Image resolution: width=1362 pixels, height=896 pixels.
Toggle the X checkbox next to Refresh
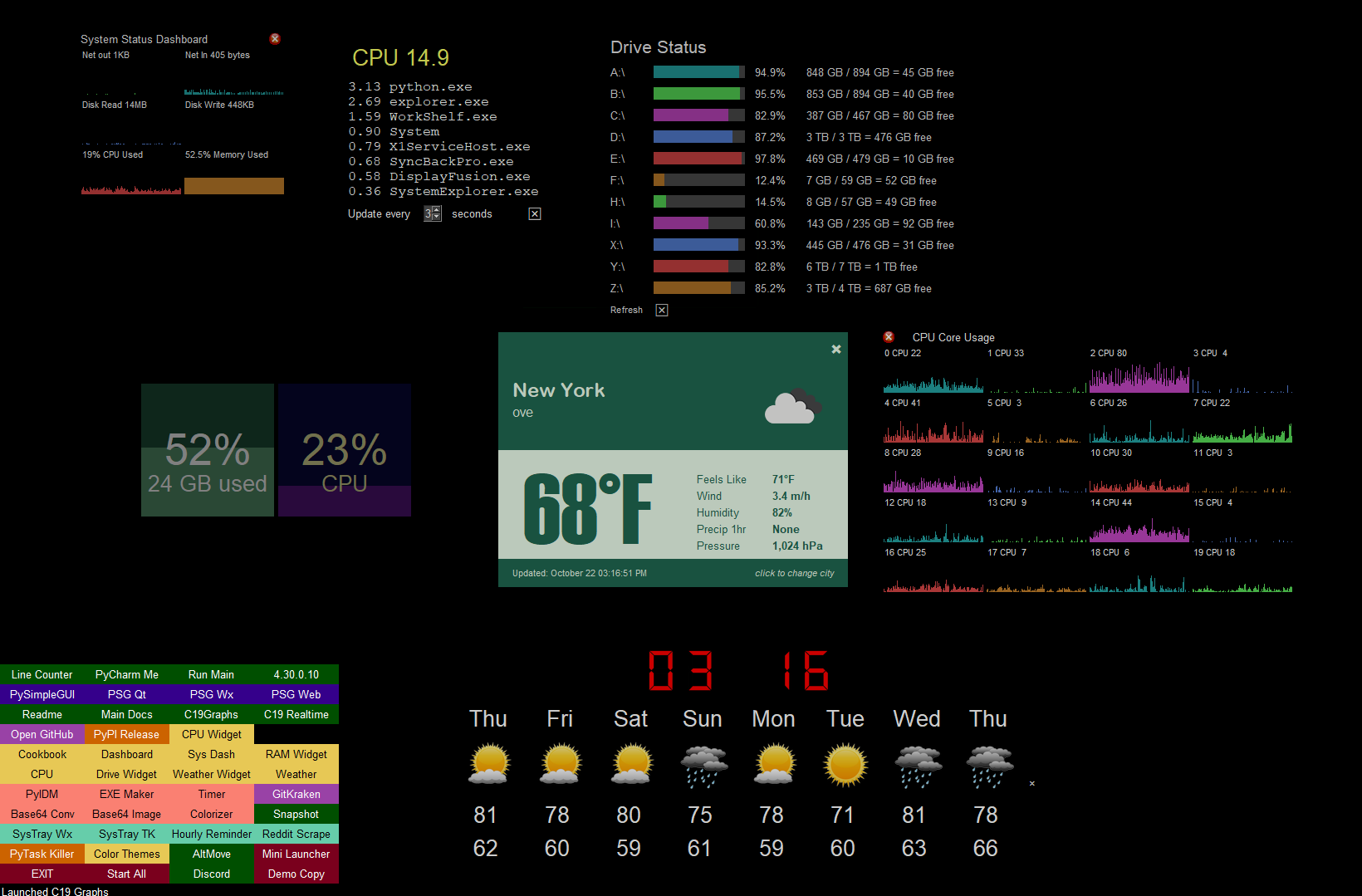pos(661,310)
